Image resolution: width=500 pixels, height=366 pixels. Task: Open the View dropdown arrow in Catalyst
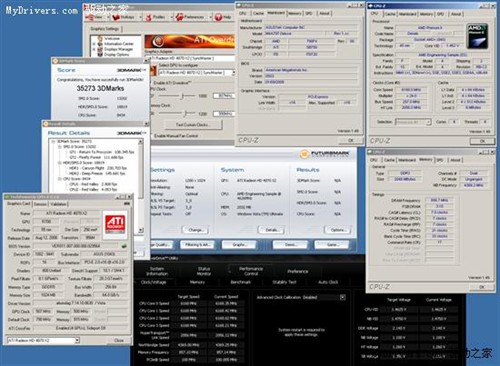tap(108, 17)
